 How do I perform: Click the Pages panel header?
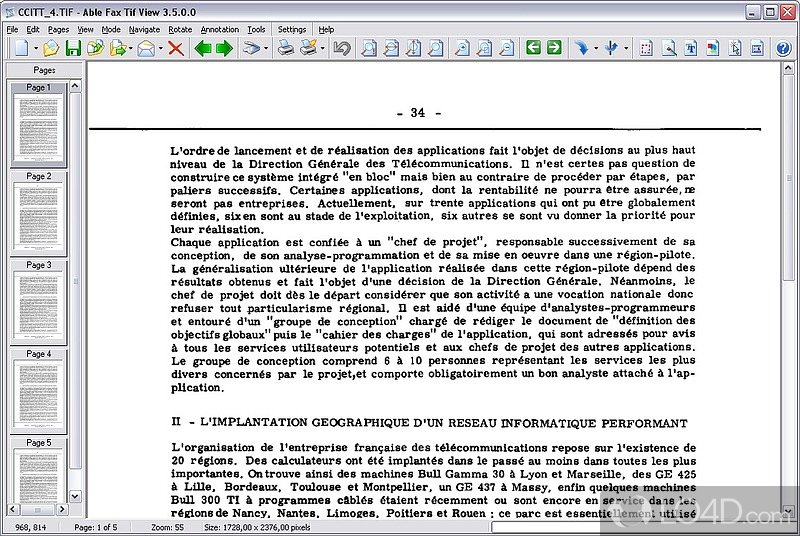point(44,70)
